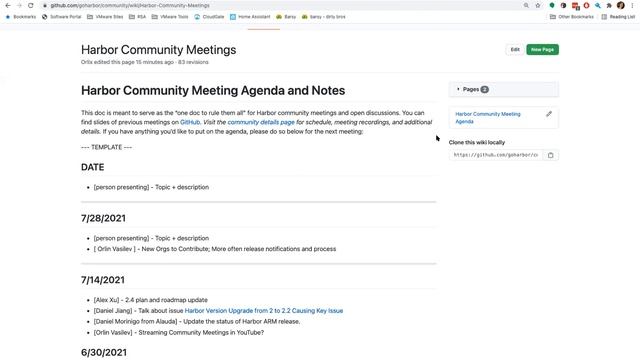
Task: Open the Reading List
Action: [618, 17]
